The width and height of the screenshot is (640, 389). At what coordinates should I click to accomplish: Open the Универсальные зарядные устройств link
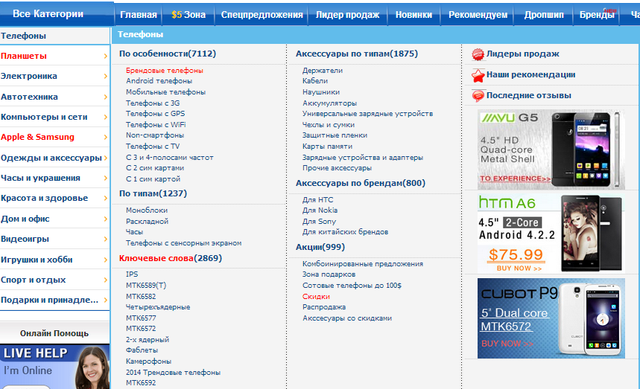[x=367, y=114]
